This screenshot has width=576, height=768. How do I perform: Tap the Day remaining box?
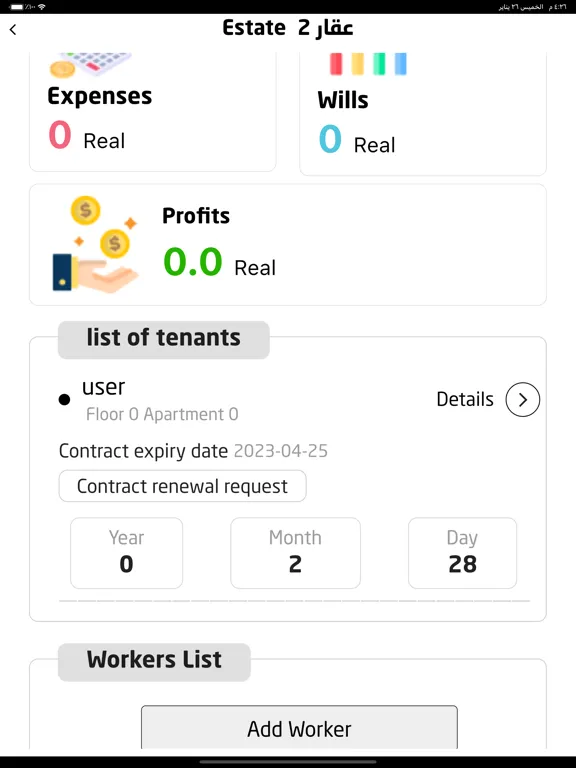coord(462,553)
